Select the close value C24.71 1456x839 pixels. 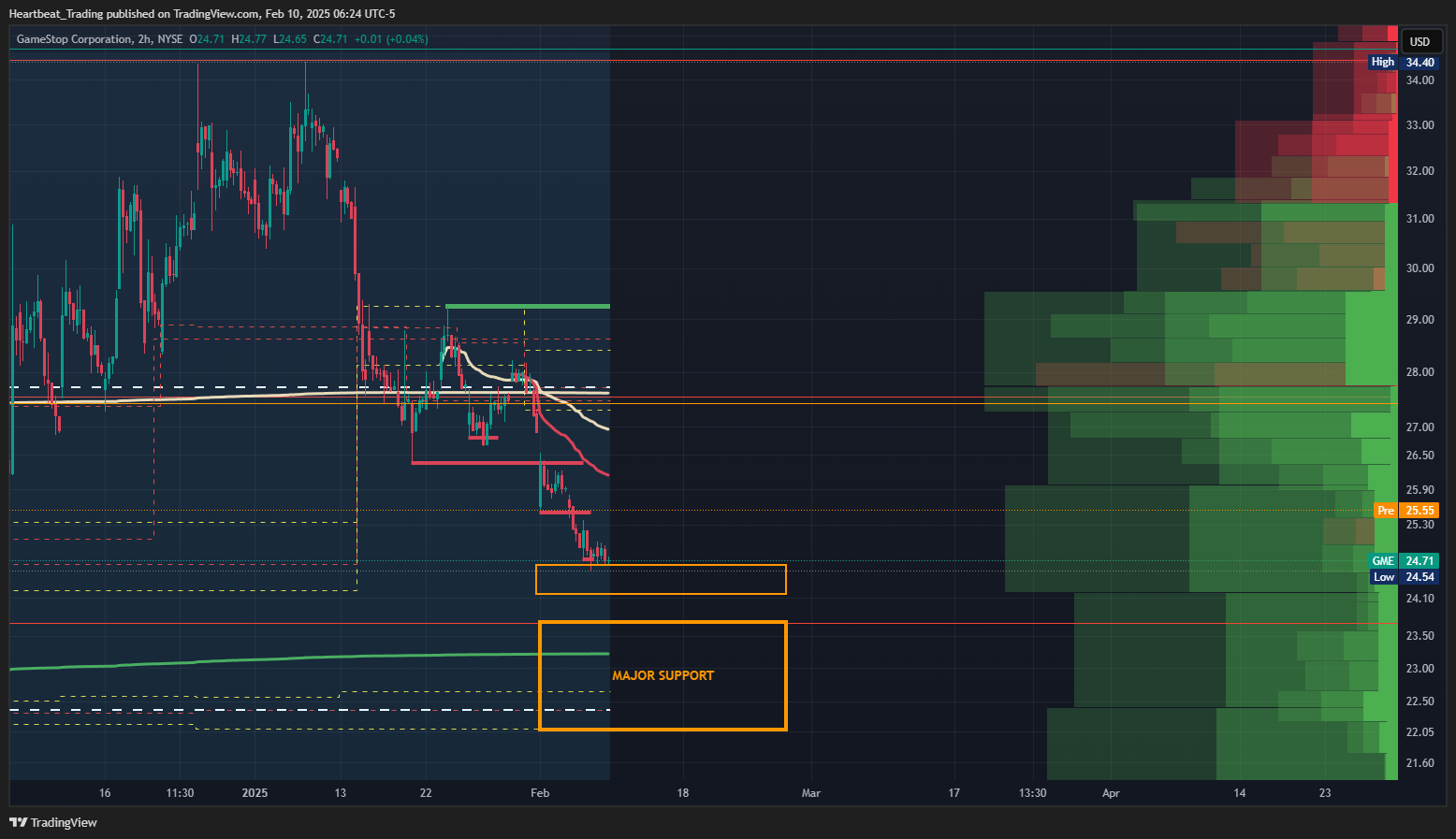[x=330, y=39]
